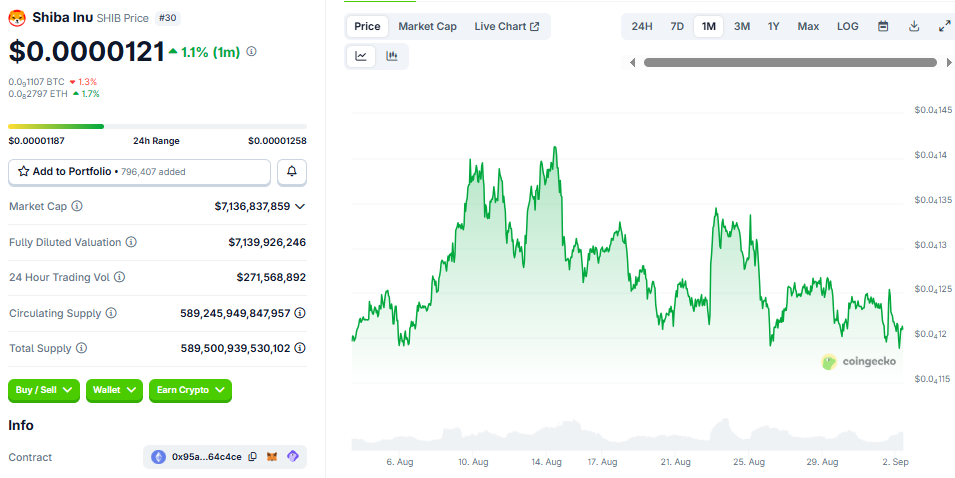Click the 2797 ETH price line
Screen dimensions: 955x478
[x=38, y=94]
